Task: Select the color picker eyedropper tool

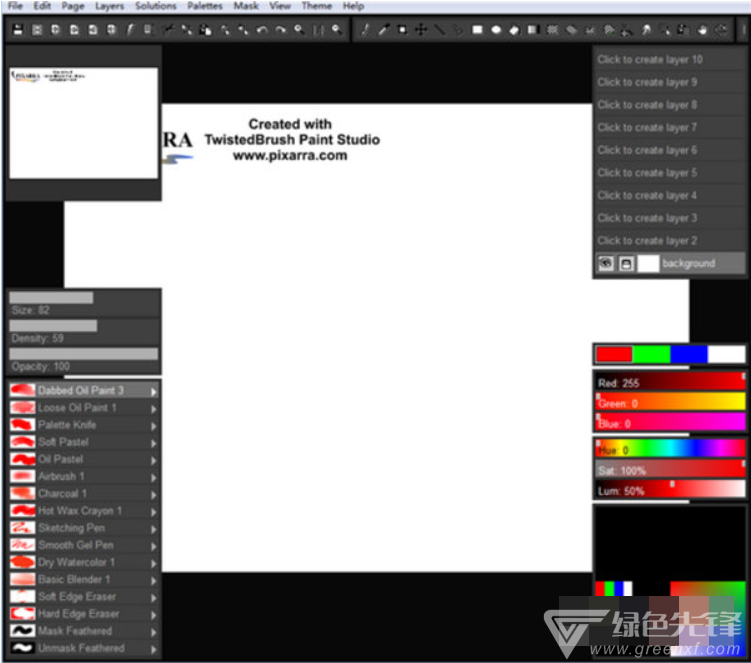Action: pos(384,30)
